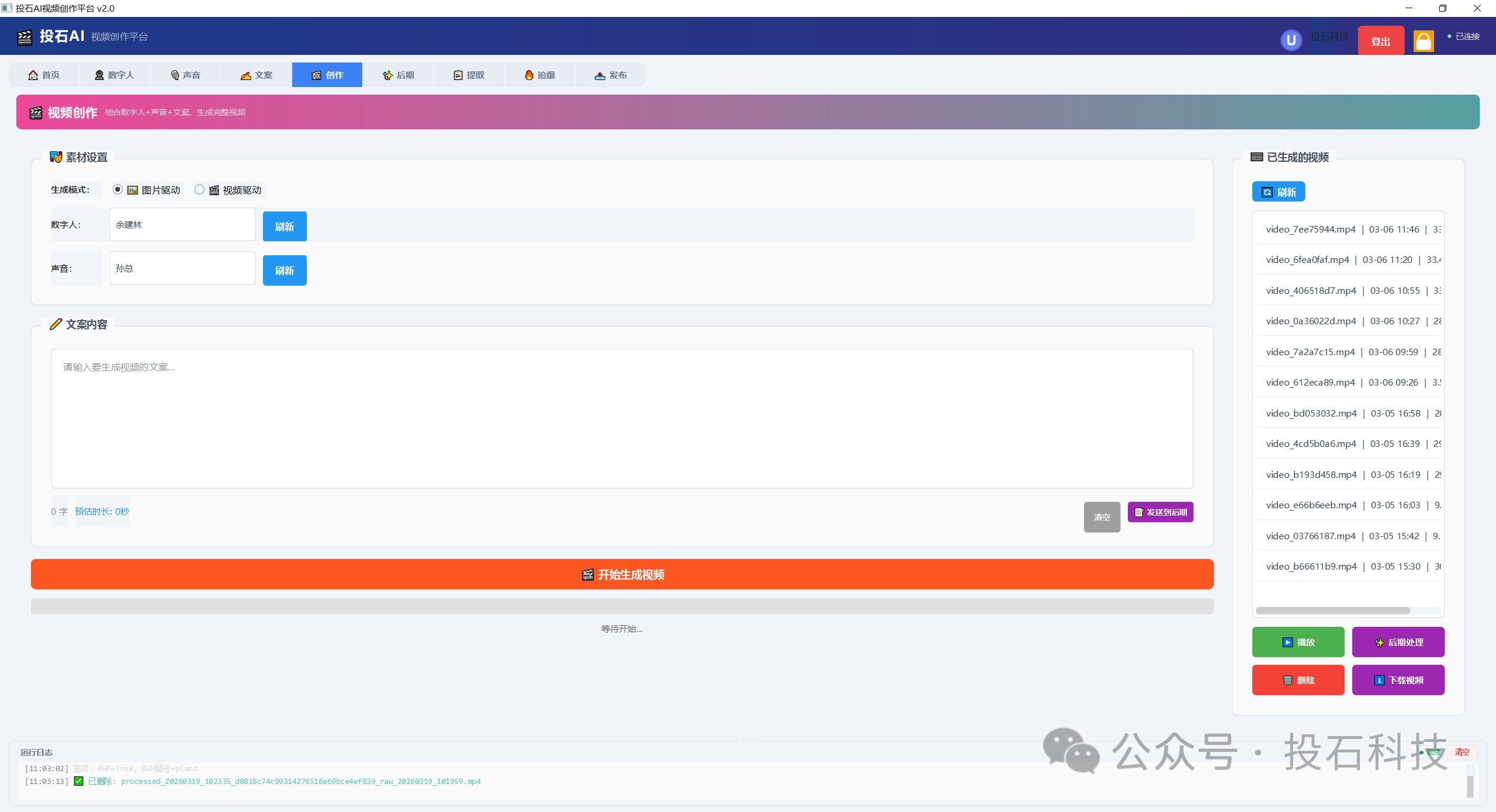
Task: Switch to the 数字人 tab
Action: tap(115, 75)
